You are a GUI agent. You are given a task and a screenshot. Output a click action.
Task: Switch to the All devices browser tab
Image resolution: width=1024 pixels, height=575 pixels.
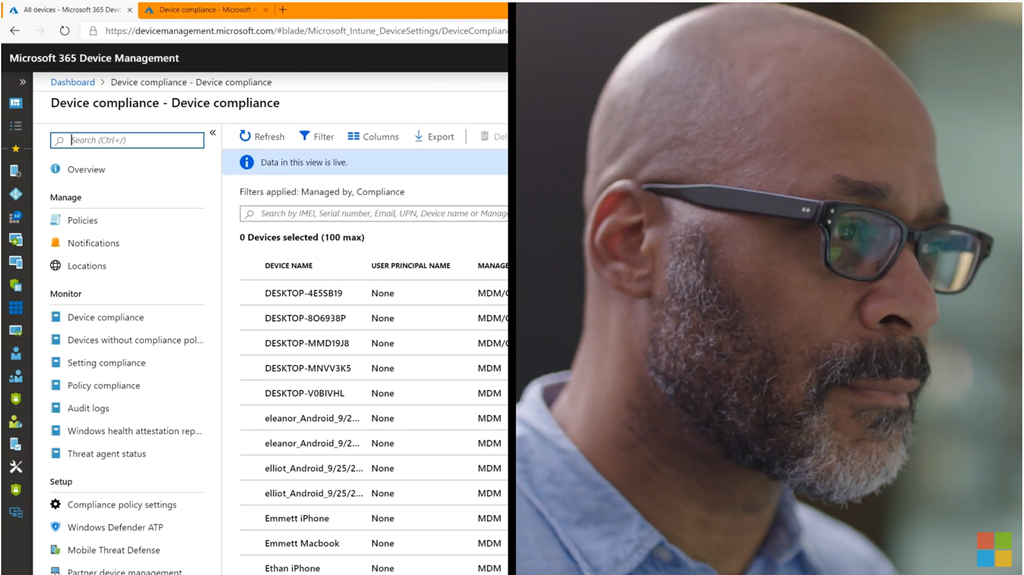point(70,9)
